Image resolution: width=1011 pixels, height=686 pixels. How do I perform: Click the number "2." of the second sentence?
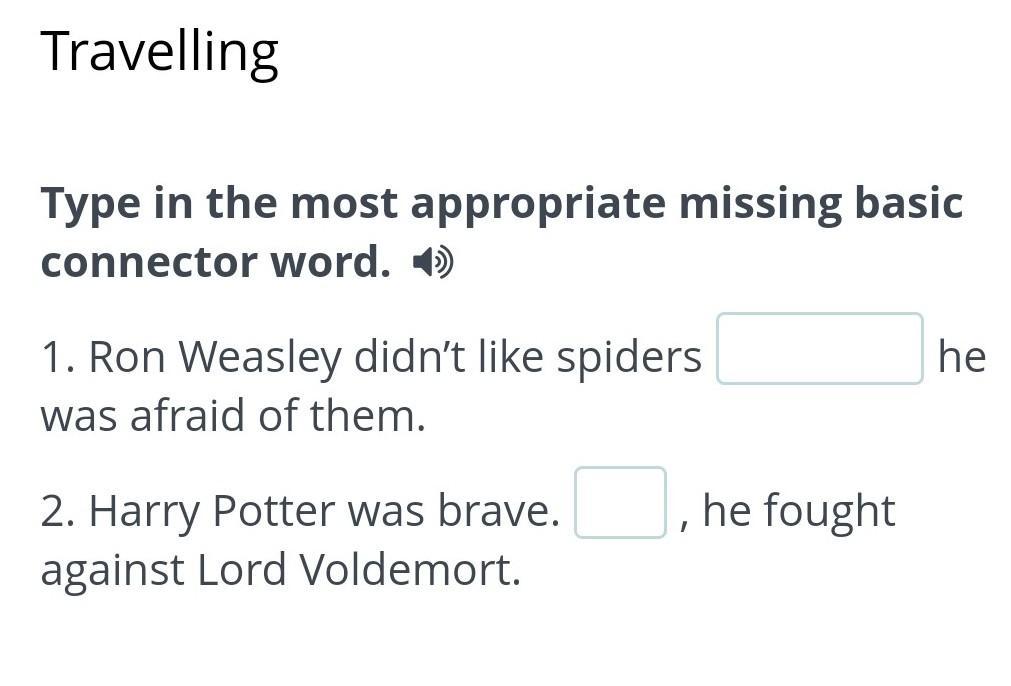[x=59, y=511]
